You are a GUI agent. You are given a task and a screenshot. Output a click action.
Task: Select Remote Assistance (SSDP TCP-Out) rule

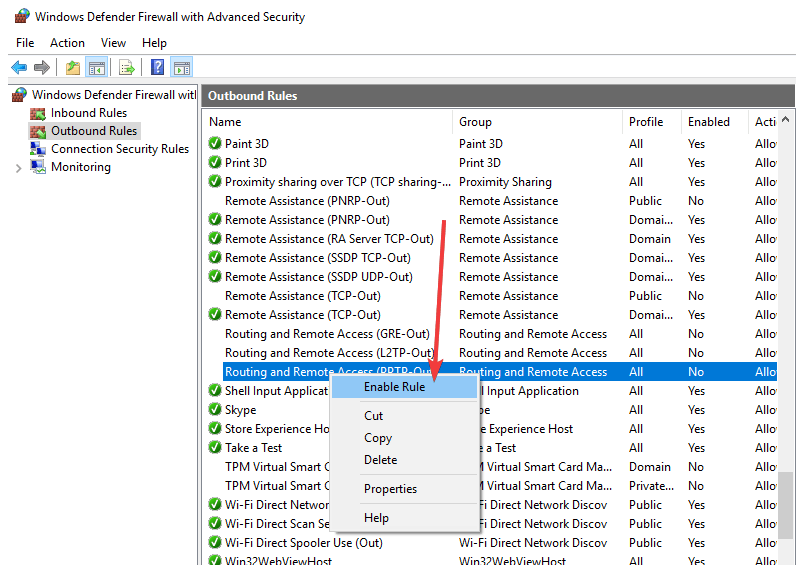tap(491, 257)
